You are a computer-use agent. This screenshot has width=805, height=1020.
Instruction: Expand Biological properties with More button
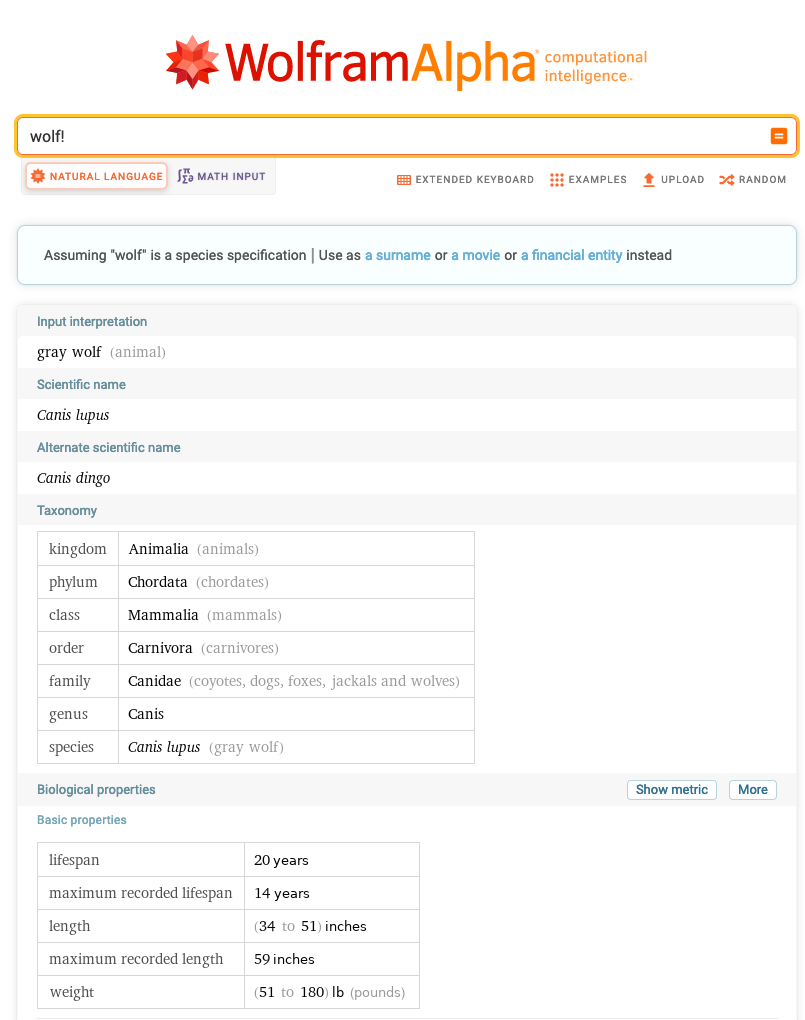752,790
